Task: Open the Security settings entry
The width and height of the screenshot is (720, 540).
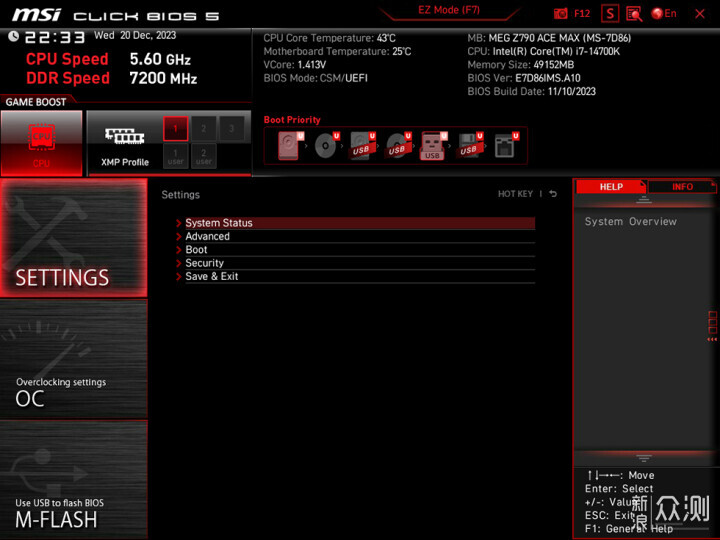Action: tap(360, 263)
